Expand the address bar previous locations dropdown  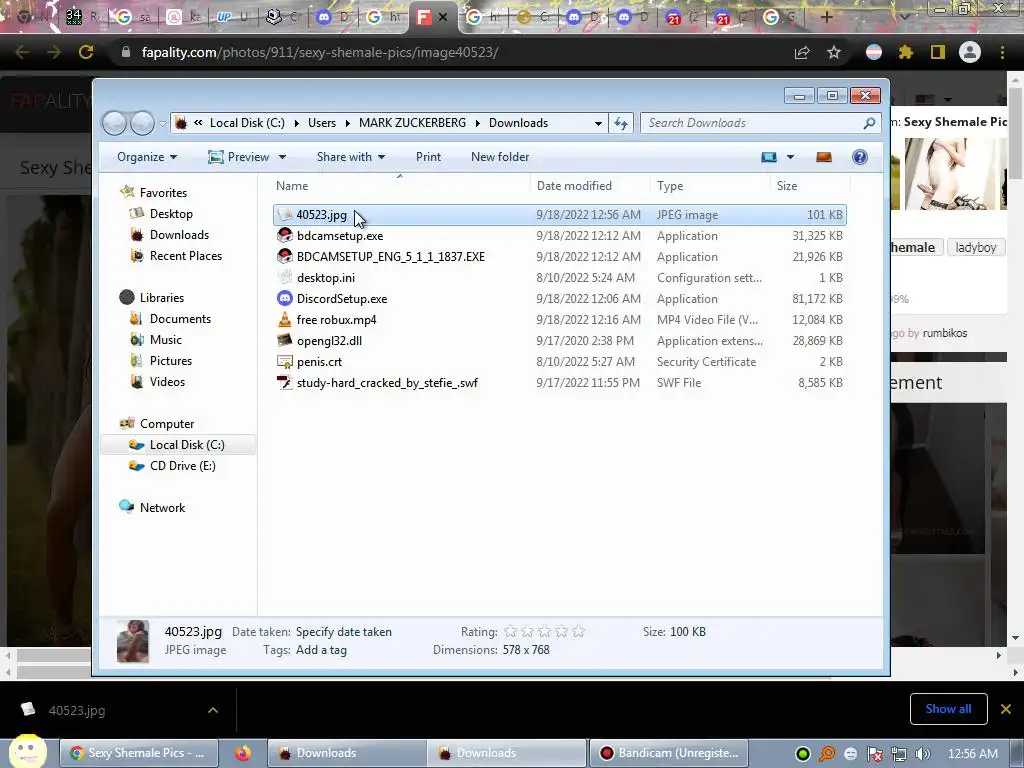click(598, 123)
